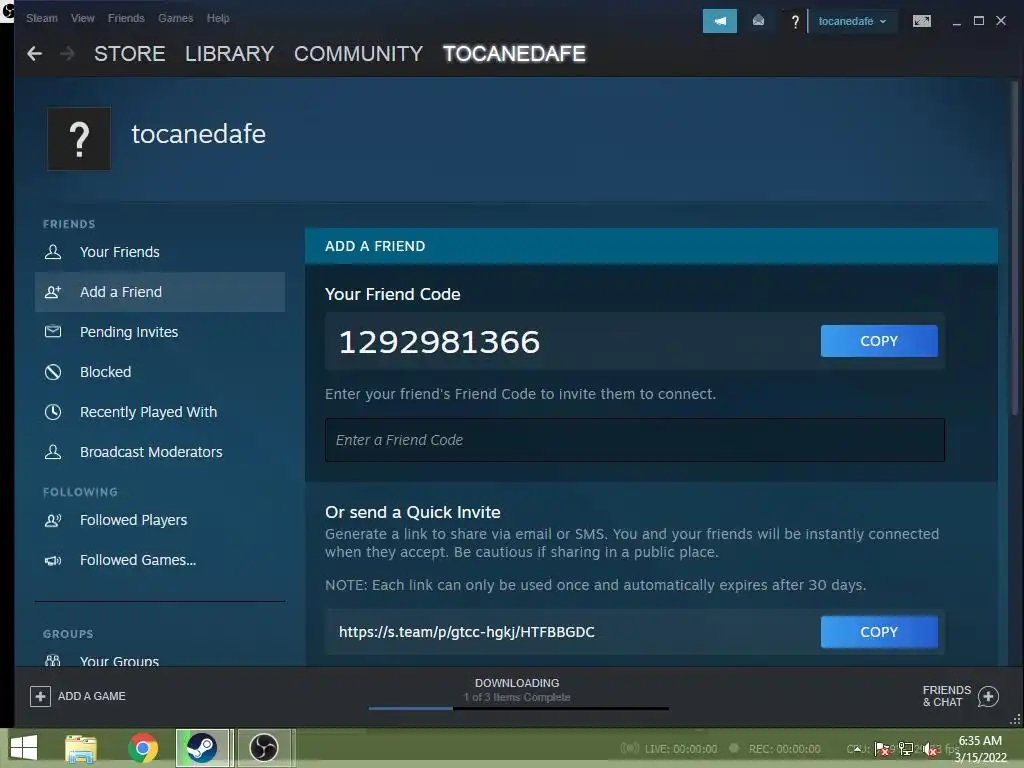Click the s.team quick invite URL
The image size is (1024, 768).
pos(467,632)
